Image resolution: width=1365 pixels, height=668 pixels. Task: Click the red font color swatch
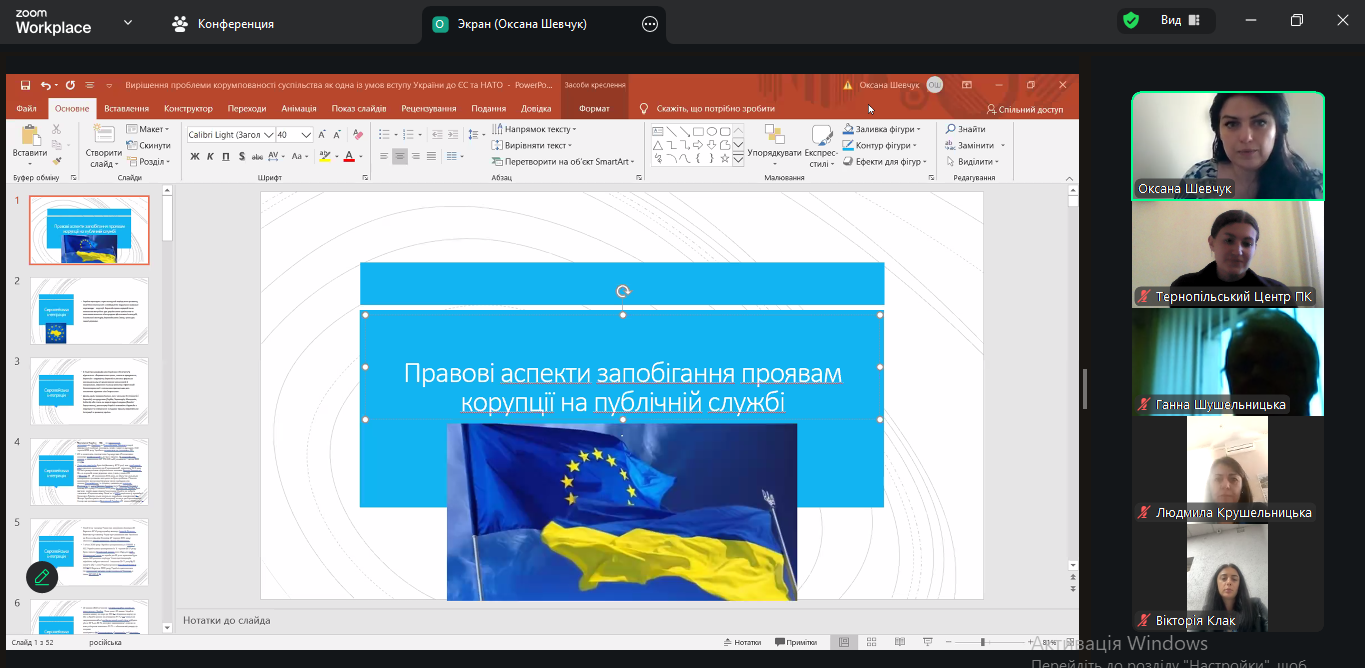click(x=349, y=157)
